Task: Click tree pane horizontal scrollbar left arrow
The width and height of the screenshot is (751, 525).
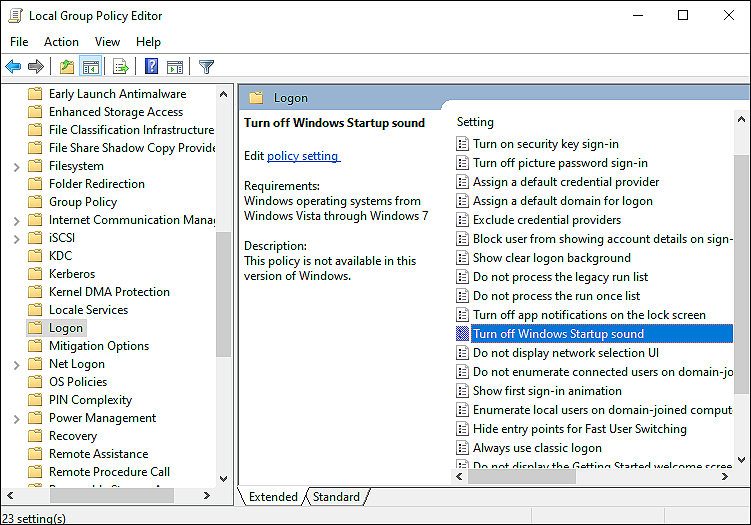Action: (10, 495)
